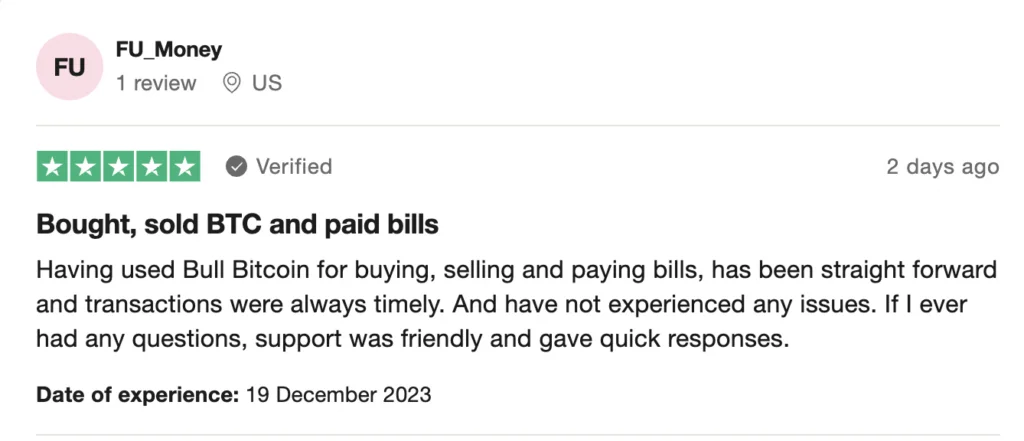Screen dimensions: 1024x441
Task: Click the fifth green star
Action: (x=184, y=167)
